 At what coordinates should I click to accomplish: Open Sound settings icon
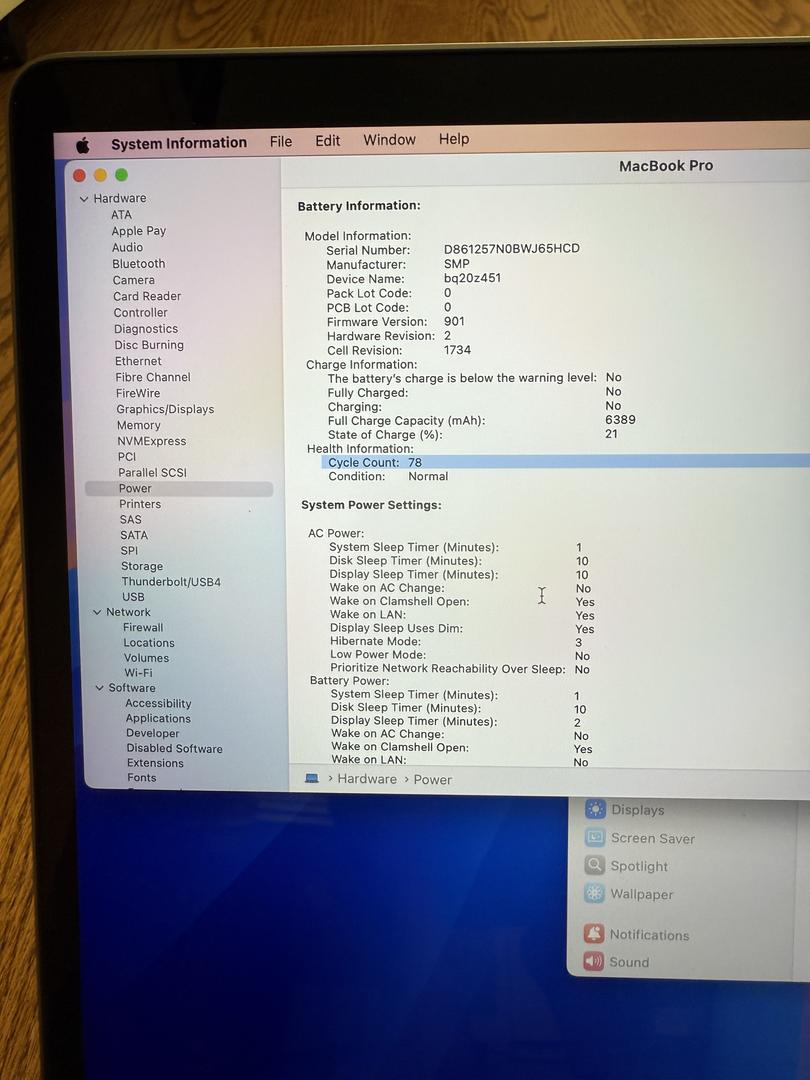pyautogui.click(x=594, y=961)
